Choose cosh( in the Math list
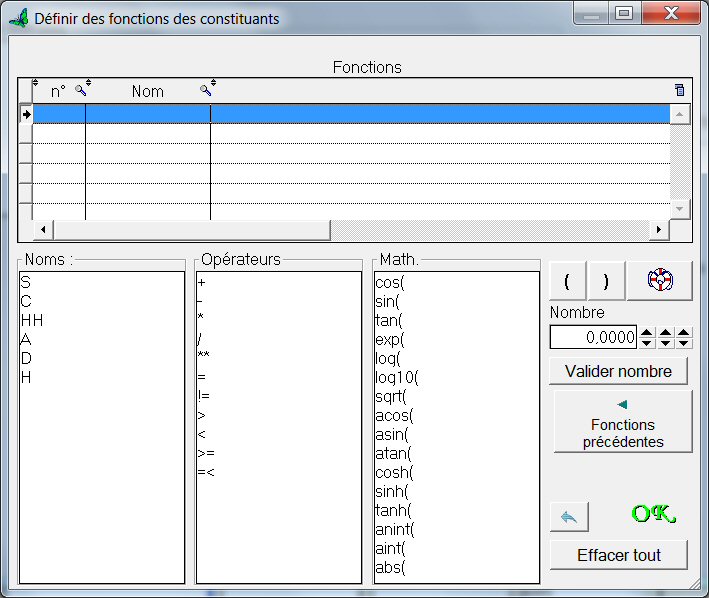This screenshot has height=598, width=709. (x=394, y=472)
